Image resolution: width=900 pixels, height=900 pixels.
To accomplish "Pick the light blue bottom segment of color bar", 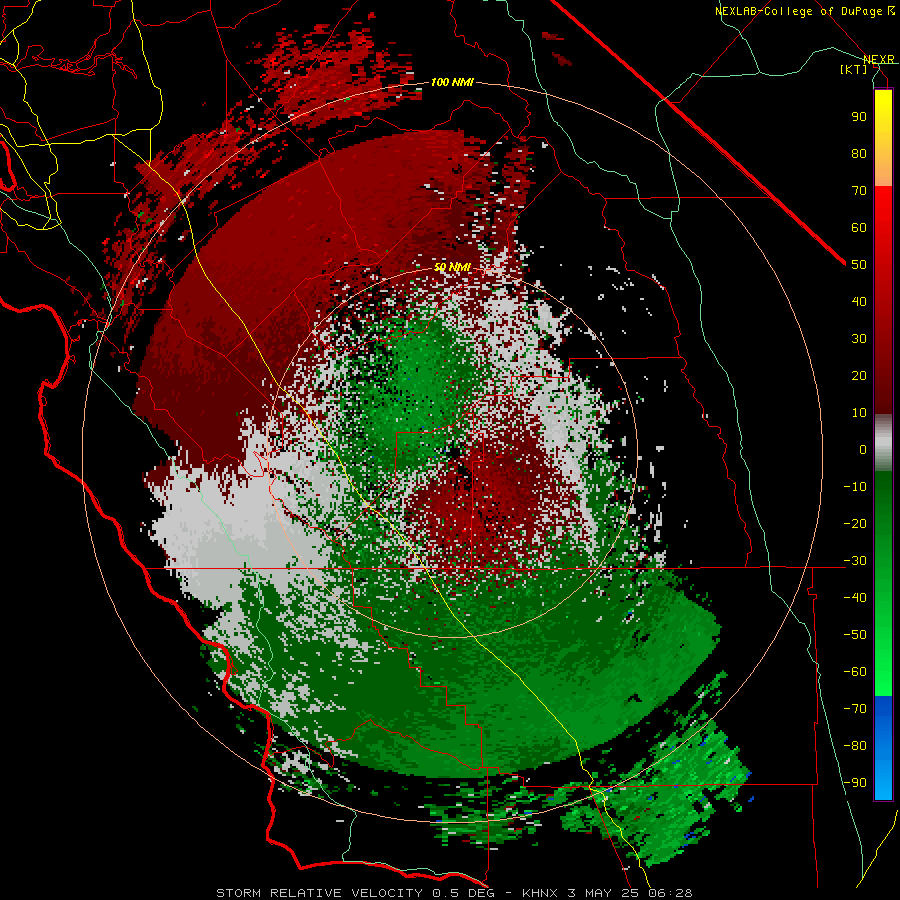I will point(883,781).
